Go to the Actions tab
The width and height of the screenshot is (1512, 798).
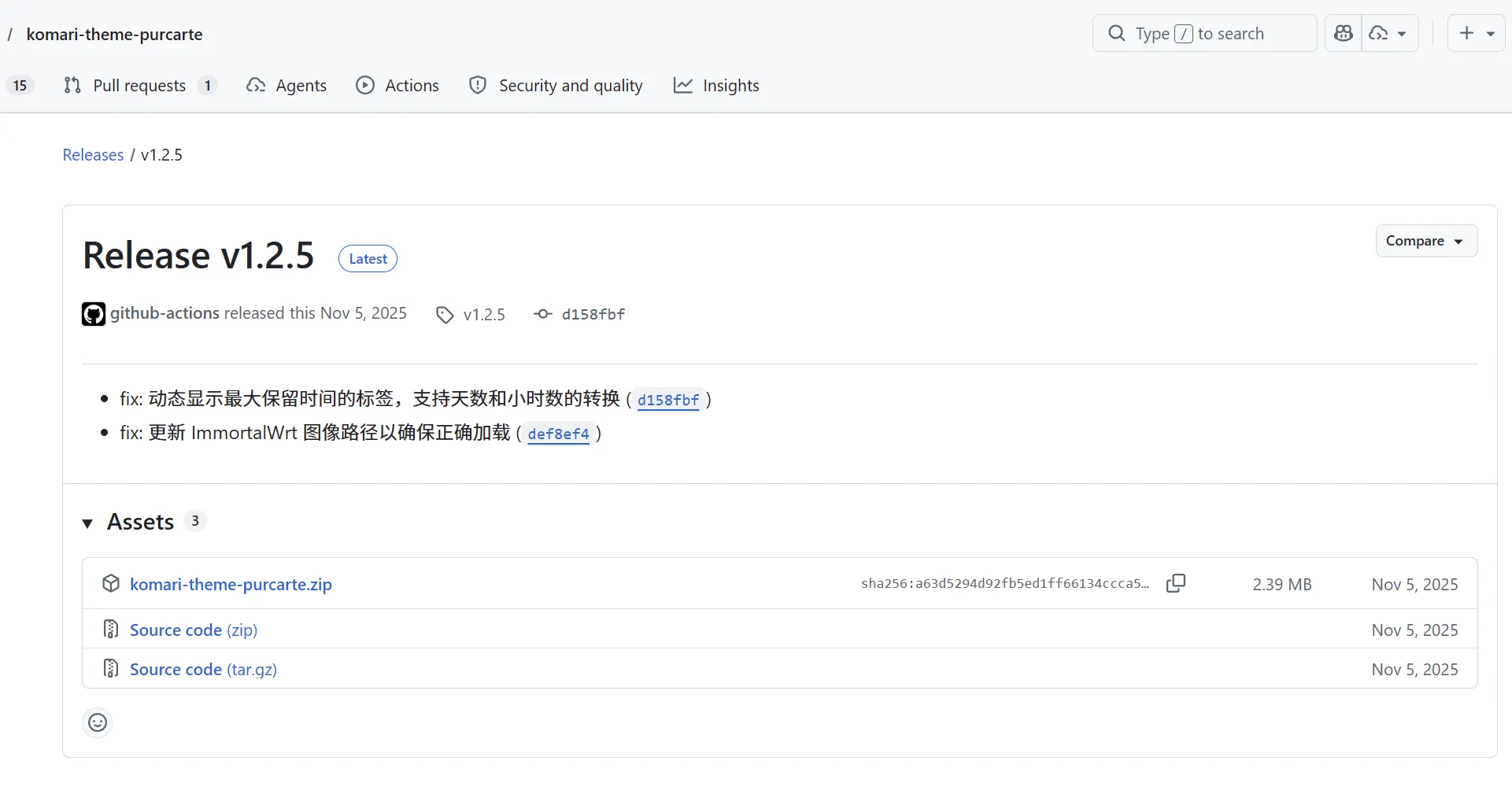tap(397, 86)
